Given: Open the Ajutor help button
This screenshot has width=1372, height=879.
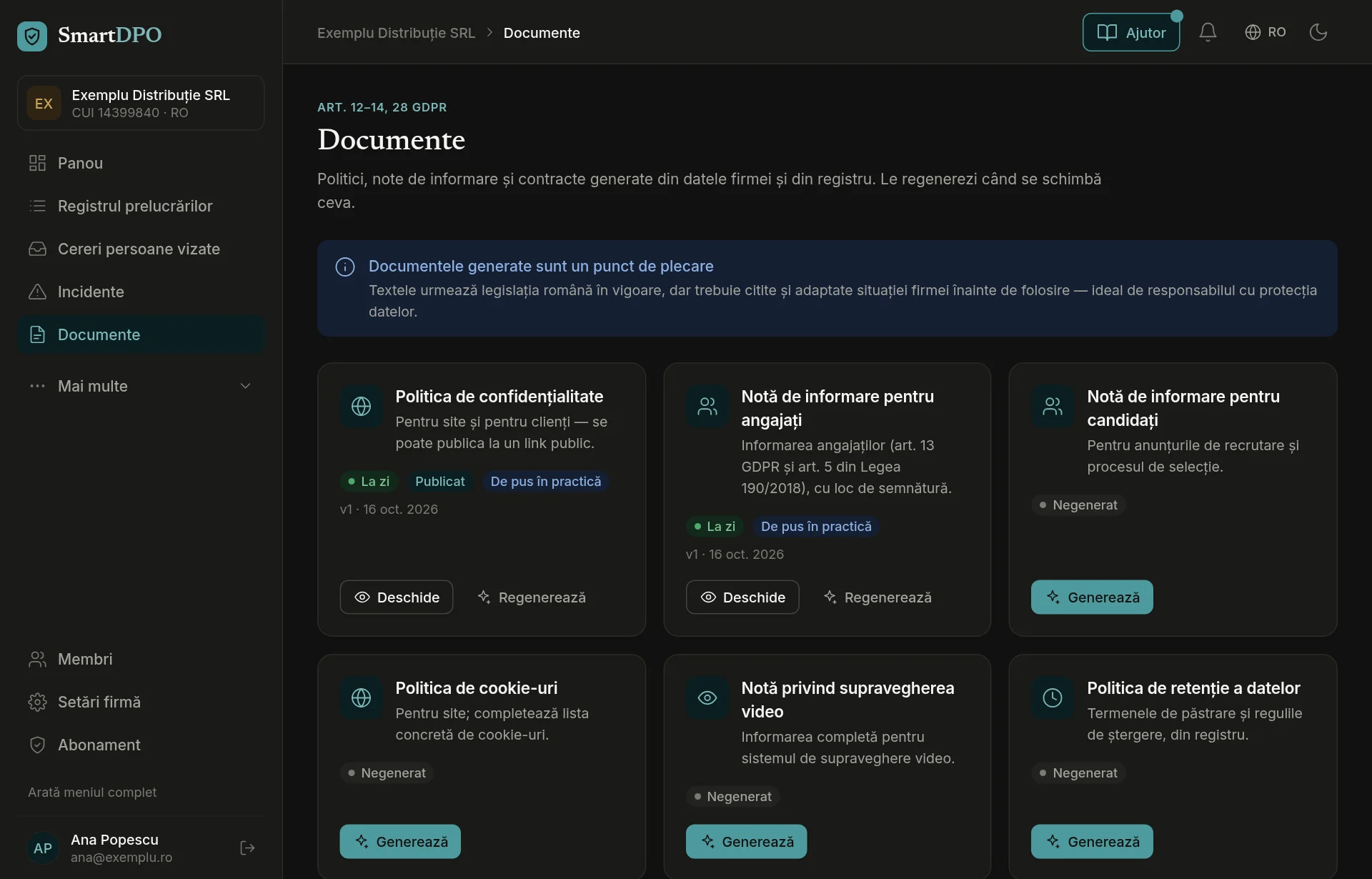Looking at the screenshot, I should tap(1131, 32).
